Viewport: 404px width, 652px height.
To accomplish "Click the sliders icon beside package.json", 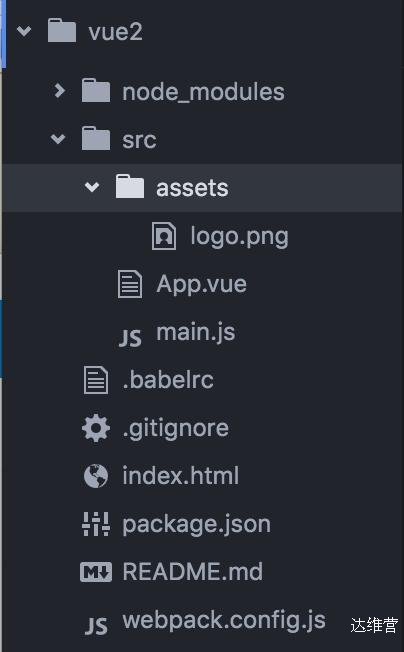I will pyautogui.click(x=96, y=524).
